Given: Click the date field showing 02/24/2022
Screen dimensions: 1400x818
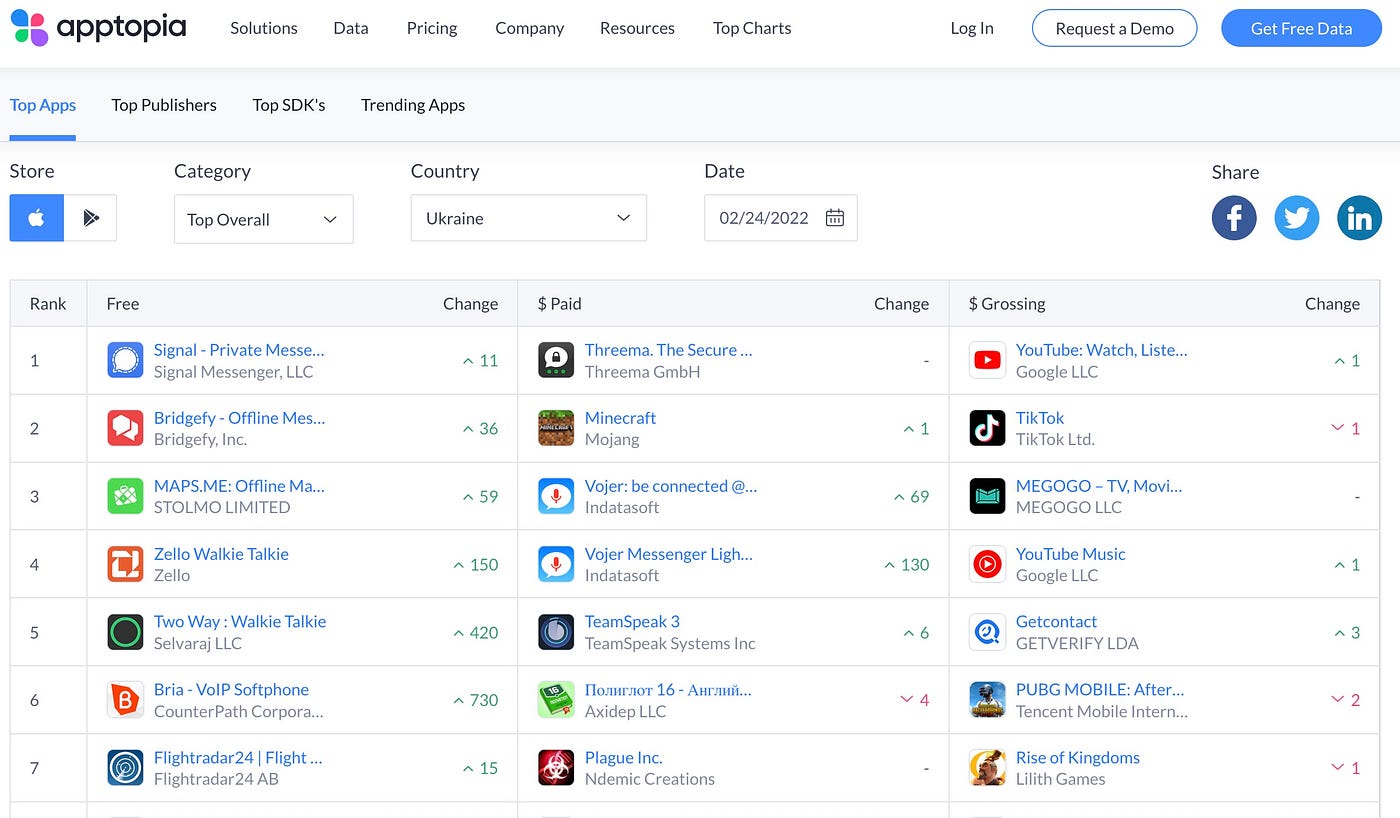Looking at the screenshot, I should tap(780, 218).
